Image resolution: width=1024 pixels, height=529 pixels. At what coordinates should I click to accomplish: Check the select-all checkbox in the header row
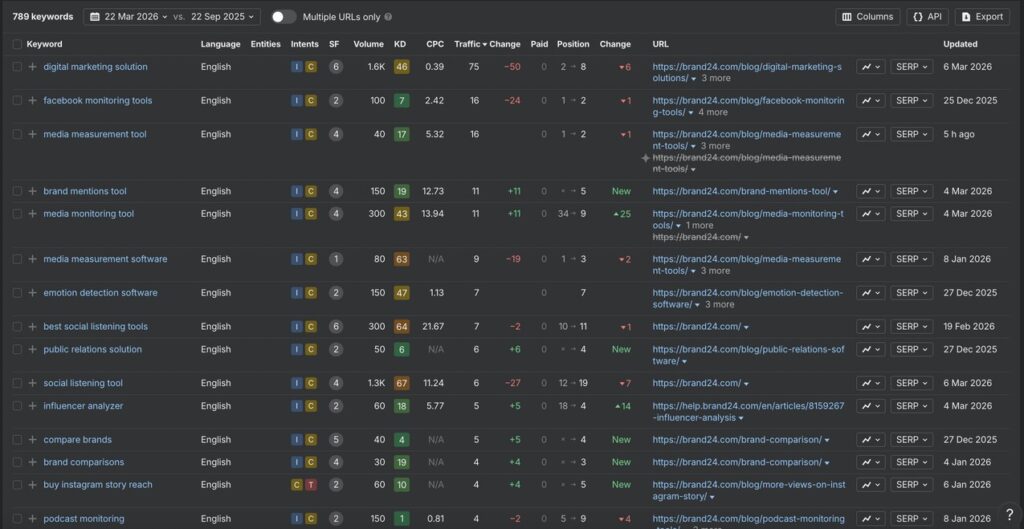[x=17, y=44]
